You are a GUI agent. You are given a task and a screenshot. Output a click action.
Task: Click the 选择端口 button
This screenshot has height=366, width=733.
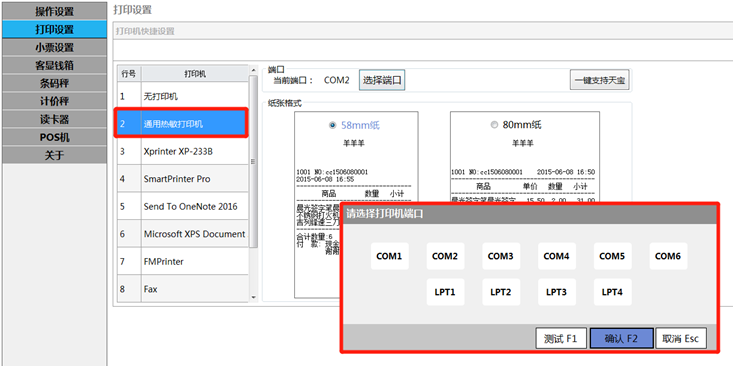382,80
